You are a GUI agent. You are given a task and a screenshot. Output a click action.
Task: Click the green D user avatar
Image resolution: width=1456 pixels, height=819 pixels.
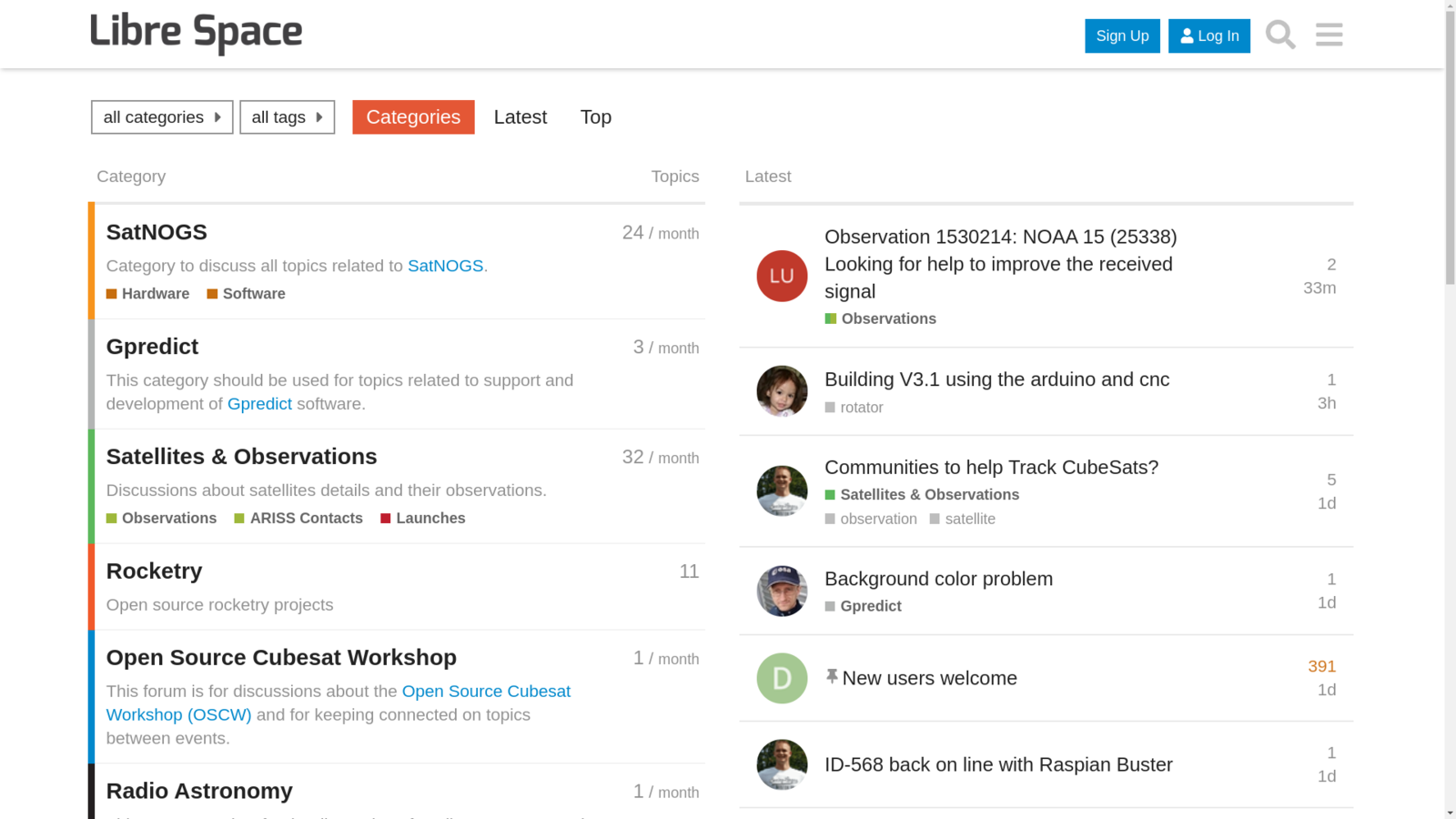point(782,678)
